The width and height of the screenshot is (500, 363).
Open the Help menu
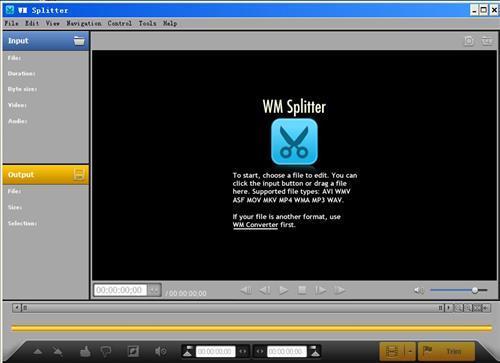(x=170, y=23)
